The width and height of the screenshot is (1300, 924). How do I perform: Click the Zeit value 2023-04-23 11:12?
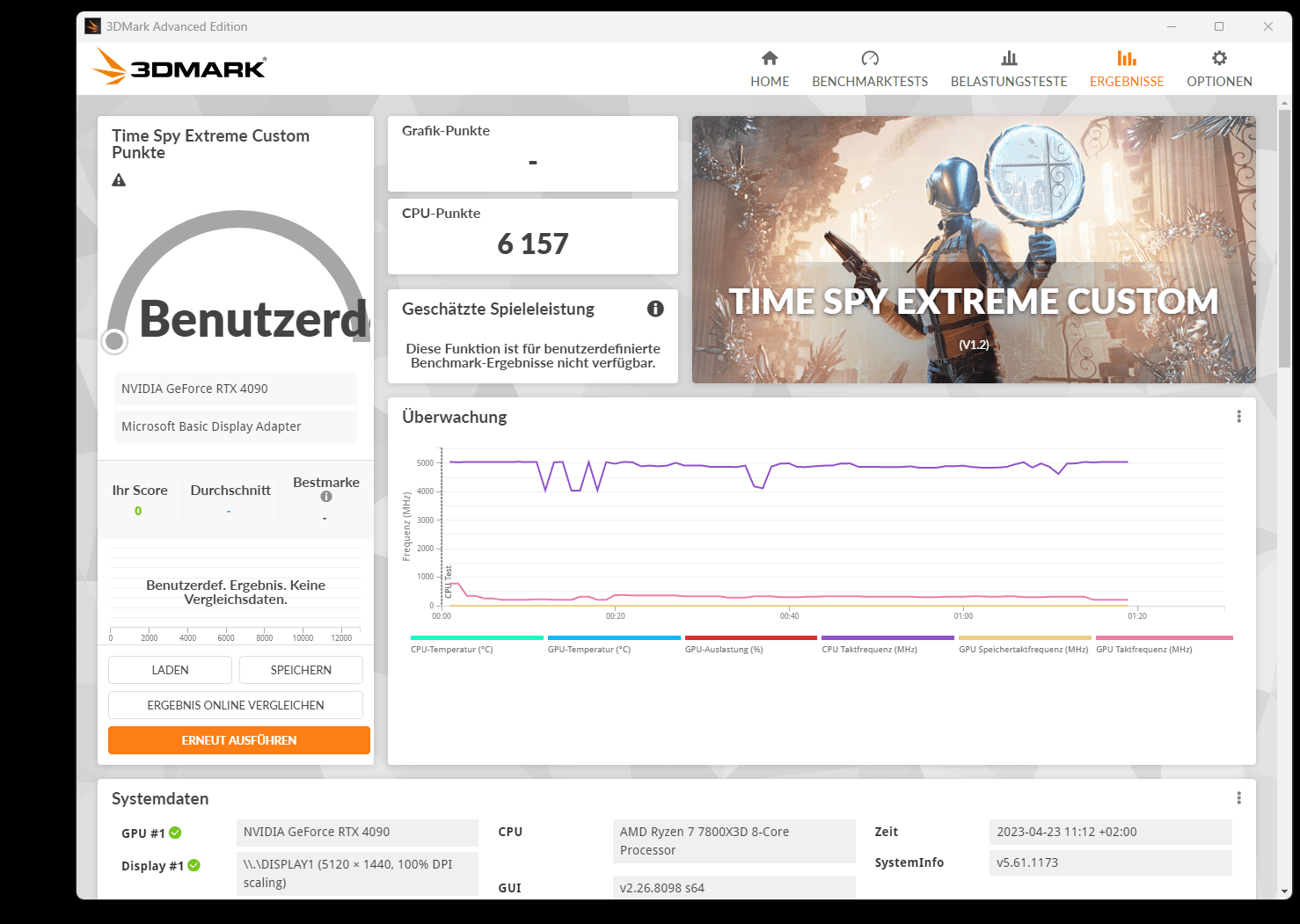pos(1110,832)
